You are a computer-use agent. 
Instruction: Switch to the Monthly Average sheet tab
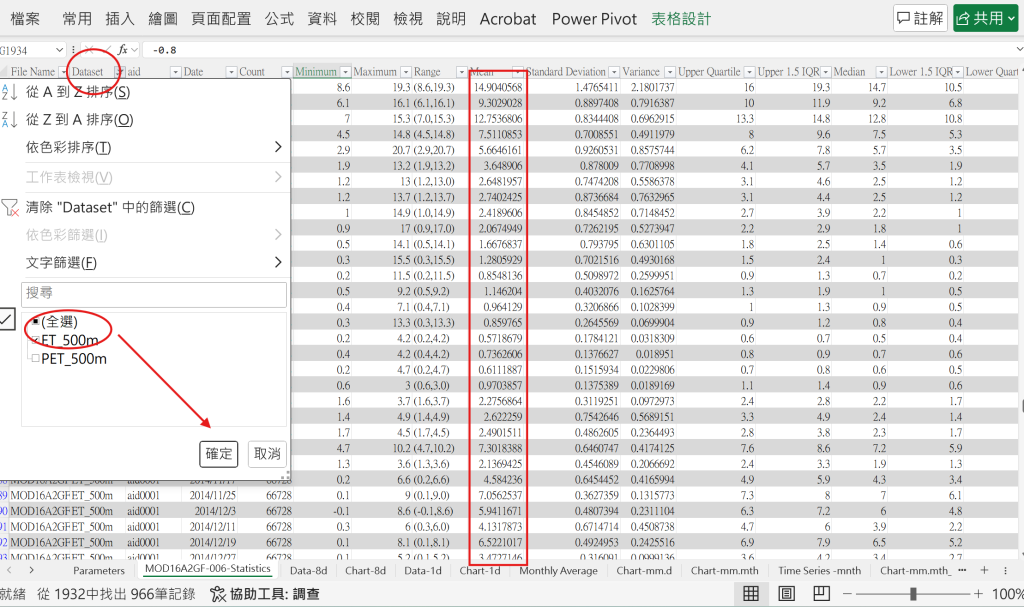coord(558,570)
